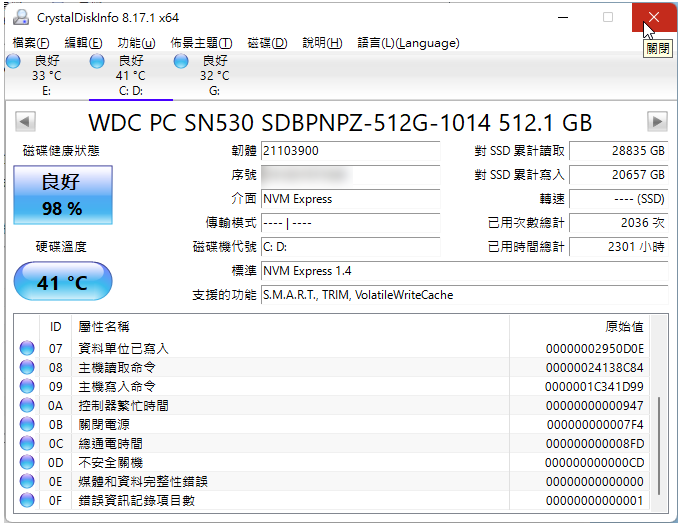Click power on count value 2036 次
Screen dimensions: 682x527
(618, 223)
